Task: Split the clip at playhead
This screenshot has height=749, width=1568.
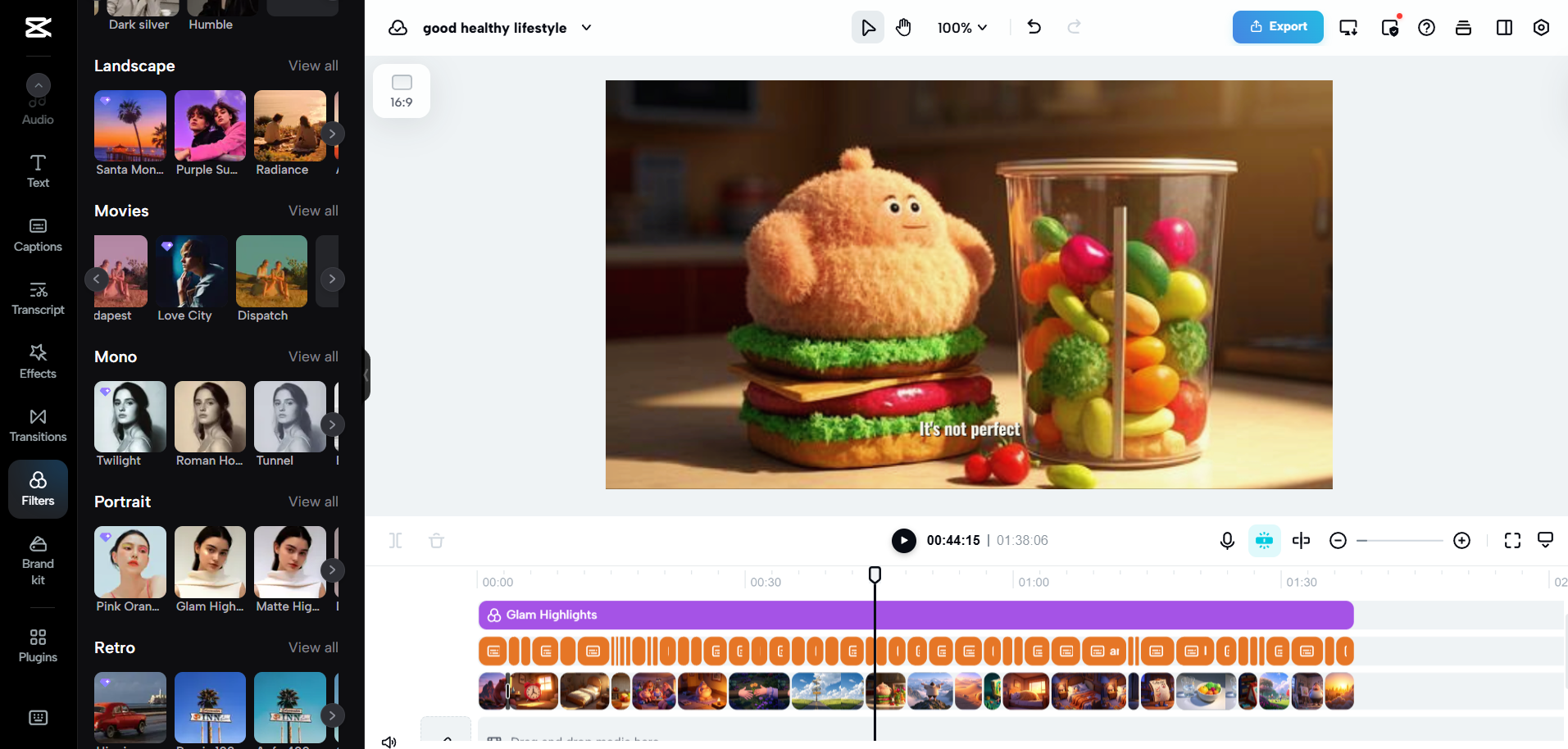Action: (x=396, y=540)
